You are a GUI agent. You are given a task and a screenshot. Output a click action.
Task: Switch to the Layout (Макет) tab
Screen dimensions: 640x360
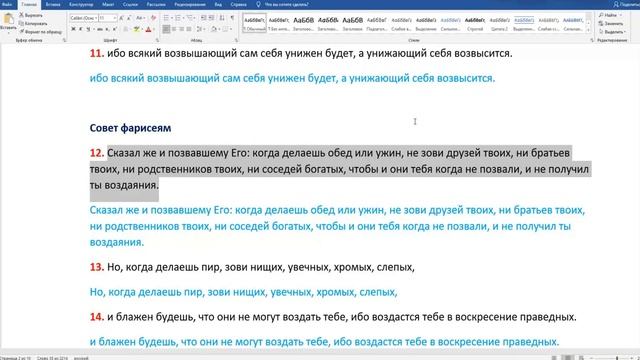[108, 4]
